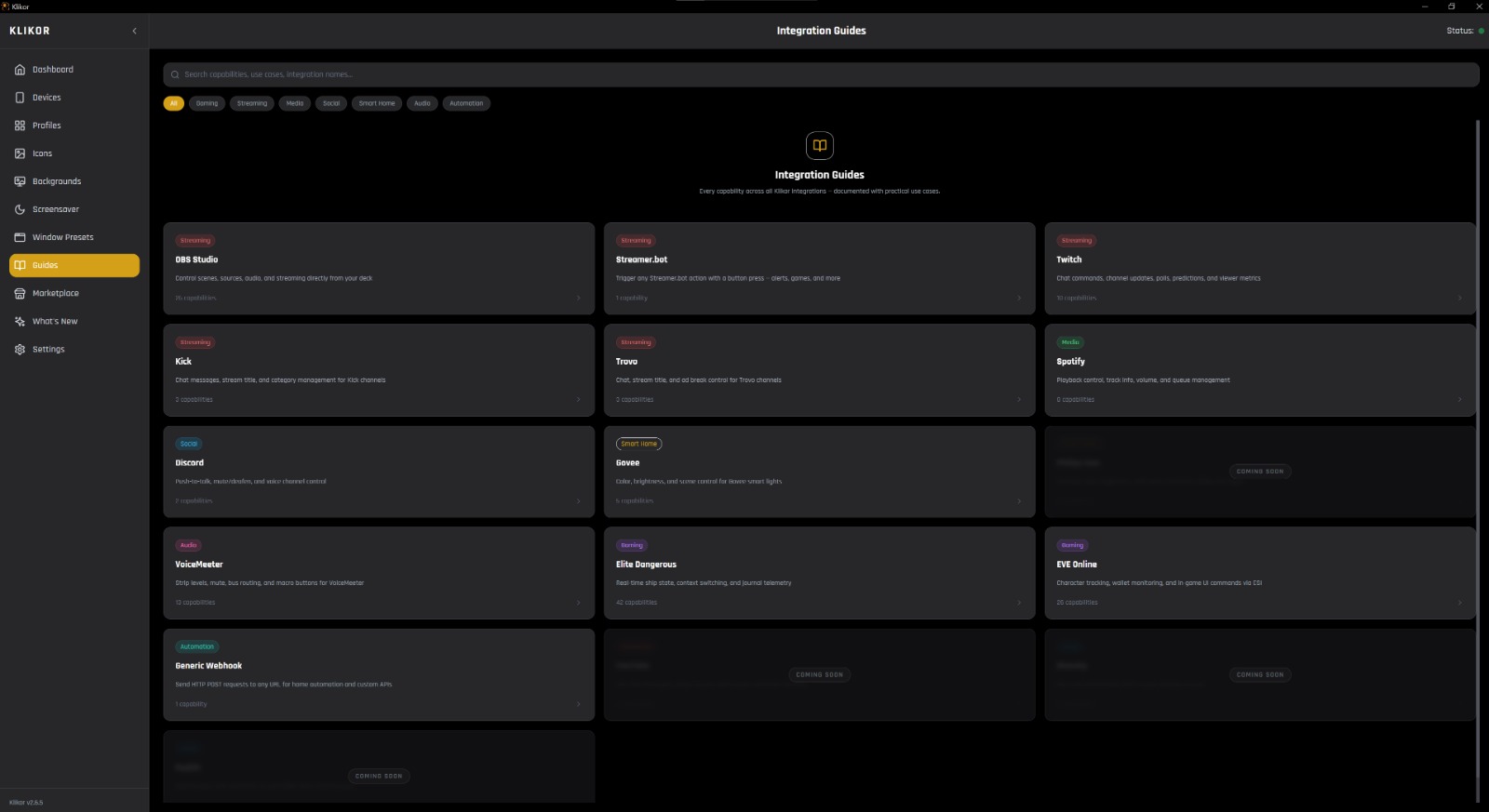1489x812 pixels.
Task: Expand OBS Studio card via arrow
Action: pos(578,298)
